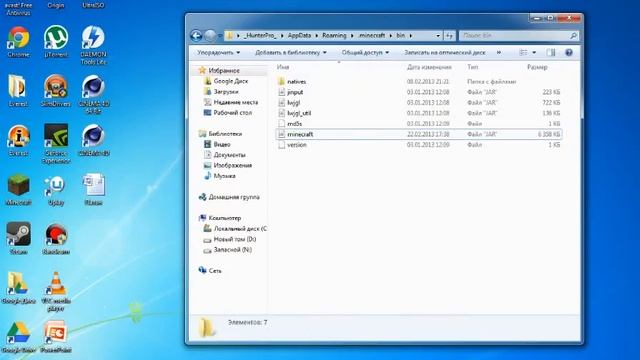Open Новый том (D:) drive

click(234, 239)
